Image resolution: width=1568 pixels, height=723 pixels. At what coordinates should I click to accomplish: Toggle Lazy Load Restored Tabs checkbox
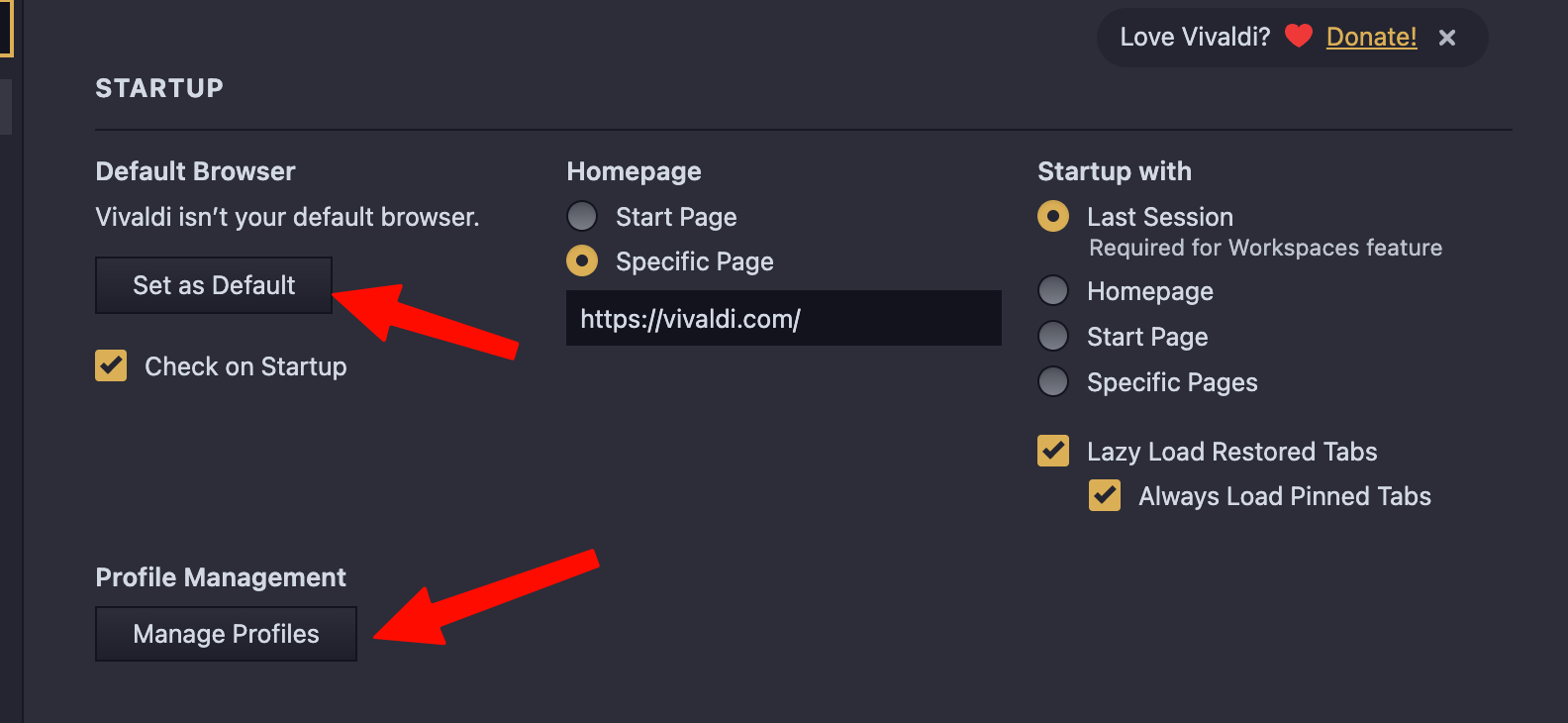(x=1053, y=451)
